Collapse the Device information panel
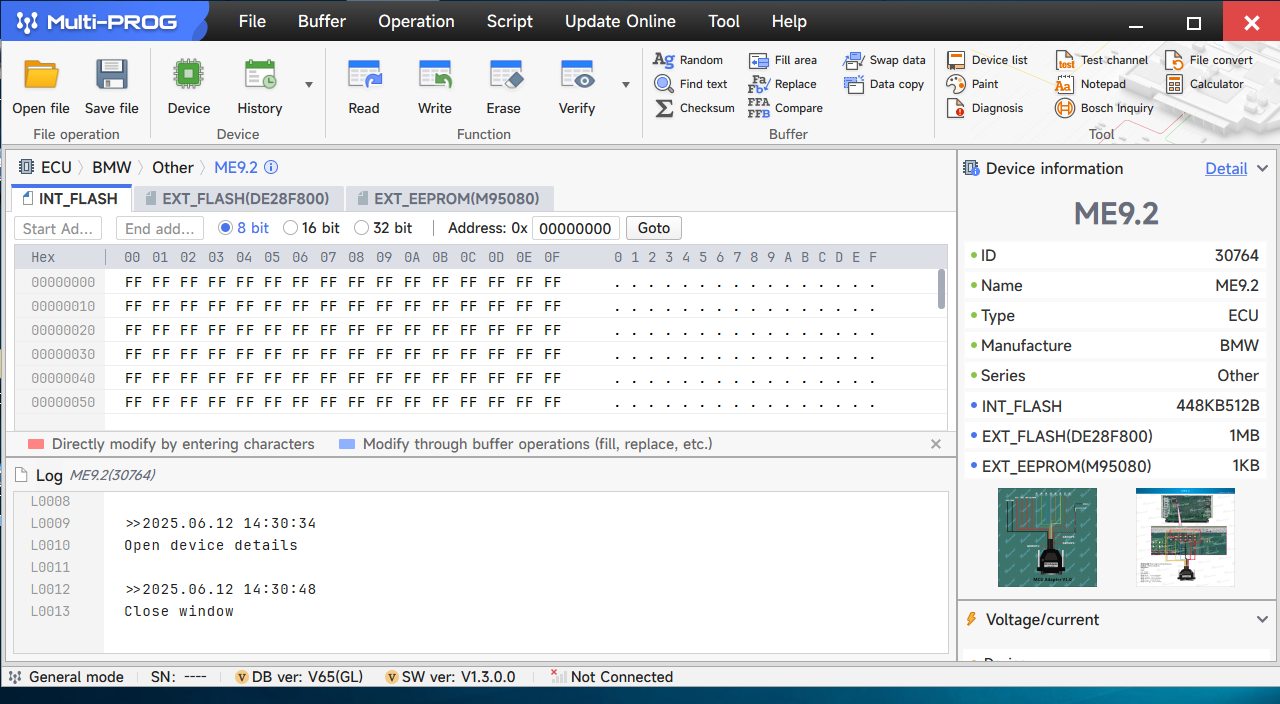This screenshot has width=1280, height=704. pos(1262,169)
